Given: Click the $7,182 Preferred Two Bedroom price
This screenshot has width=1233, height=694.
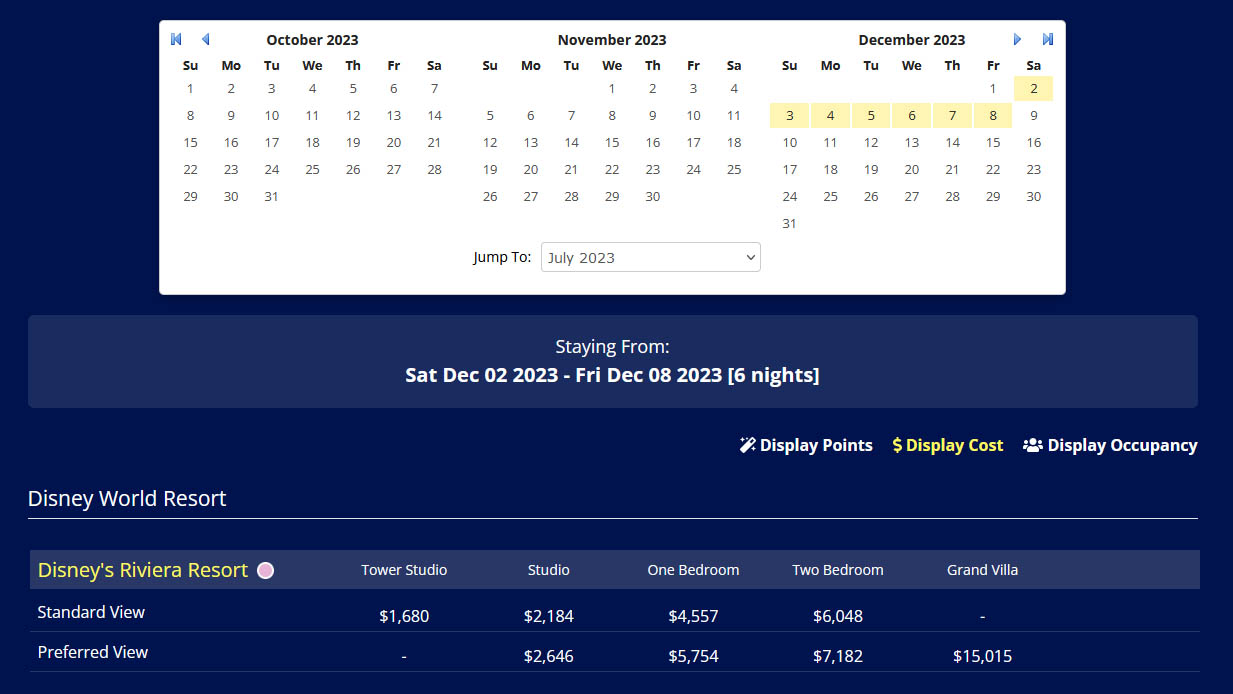Looking at the screenshot, I should tap(838, 656).
